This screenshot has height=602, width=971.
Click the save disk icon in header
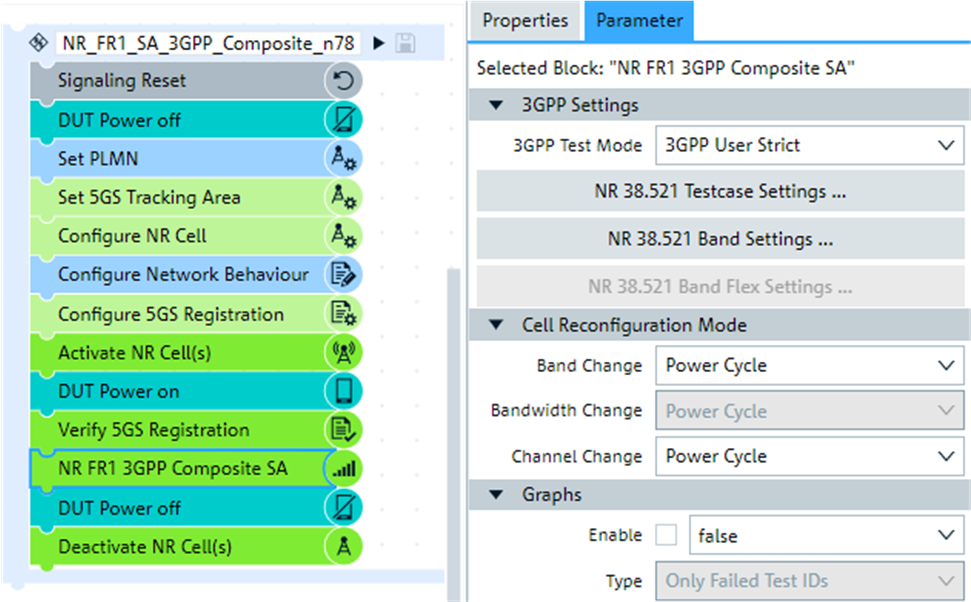coord(405,43)
